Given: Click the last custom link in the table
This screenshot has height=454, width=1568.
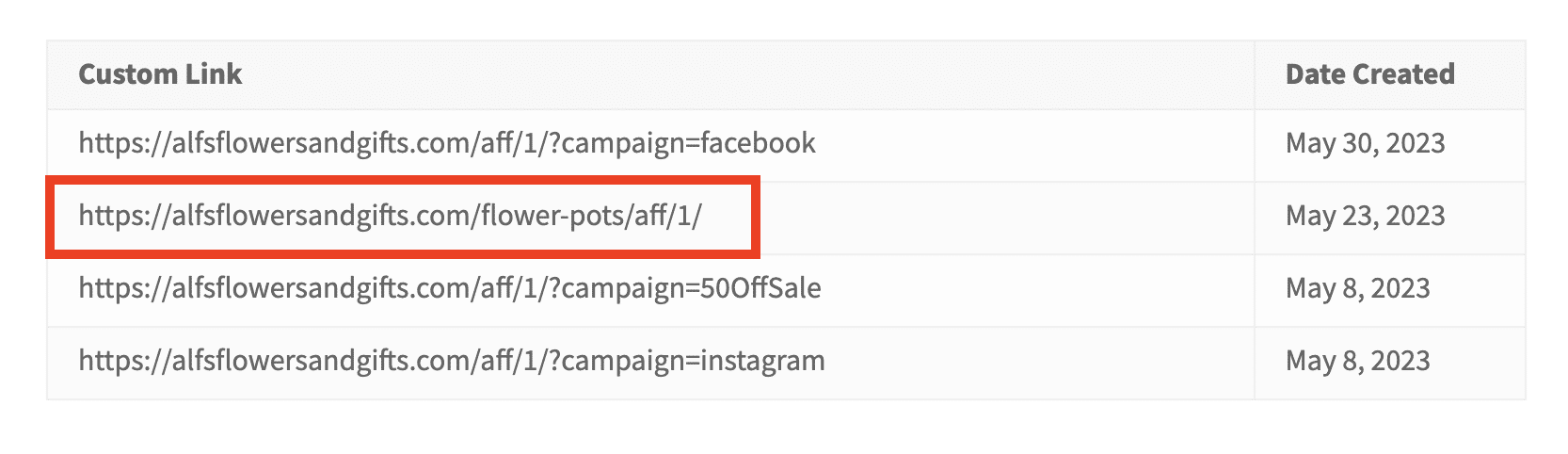Looking at the screenshot, I should 452,361.
